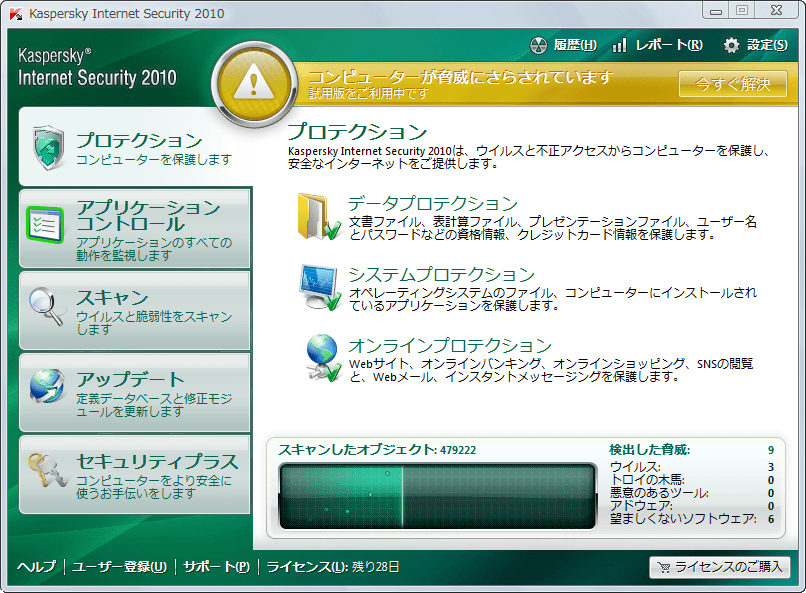Click the radiation History icon
The height and width of the screenshot is (593, 806).
click(x=538, y=46)
